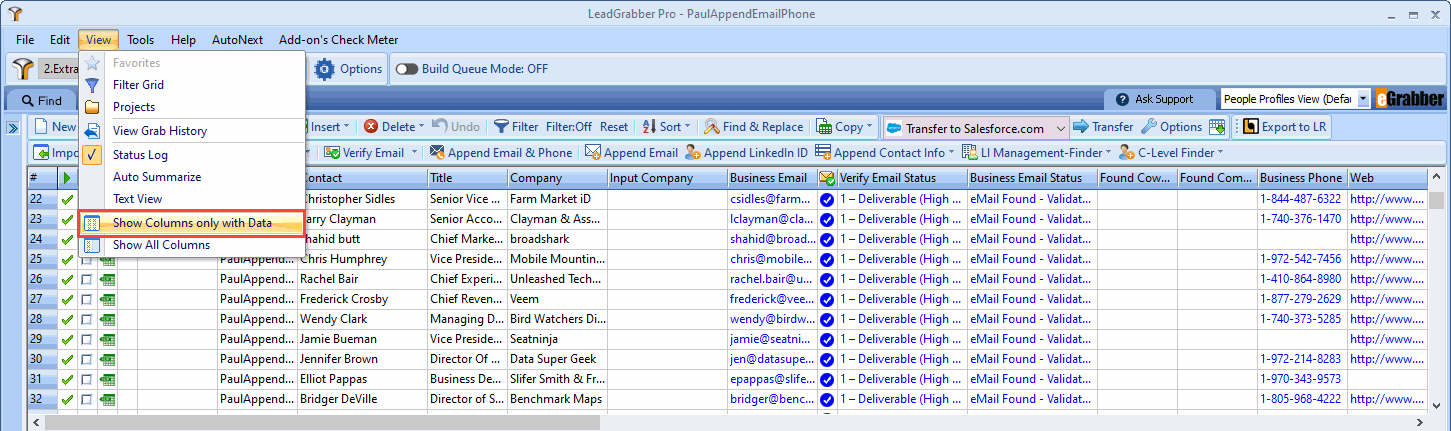Open Add-on's Check Meter menu
The image size is (1451, 431).
click(x=338, y=40)
